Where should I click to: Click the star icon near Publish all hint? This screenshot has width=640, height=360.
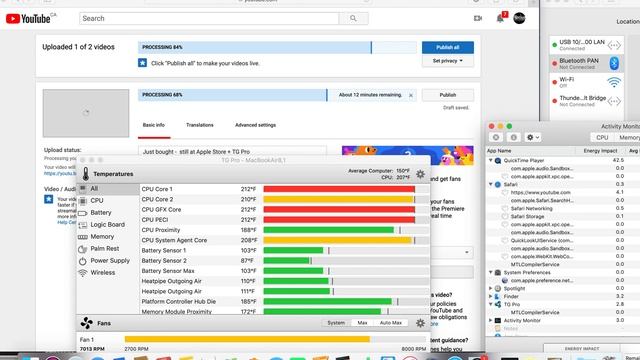click(142, 63)
